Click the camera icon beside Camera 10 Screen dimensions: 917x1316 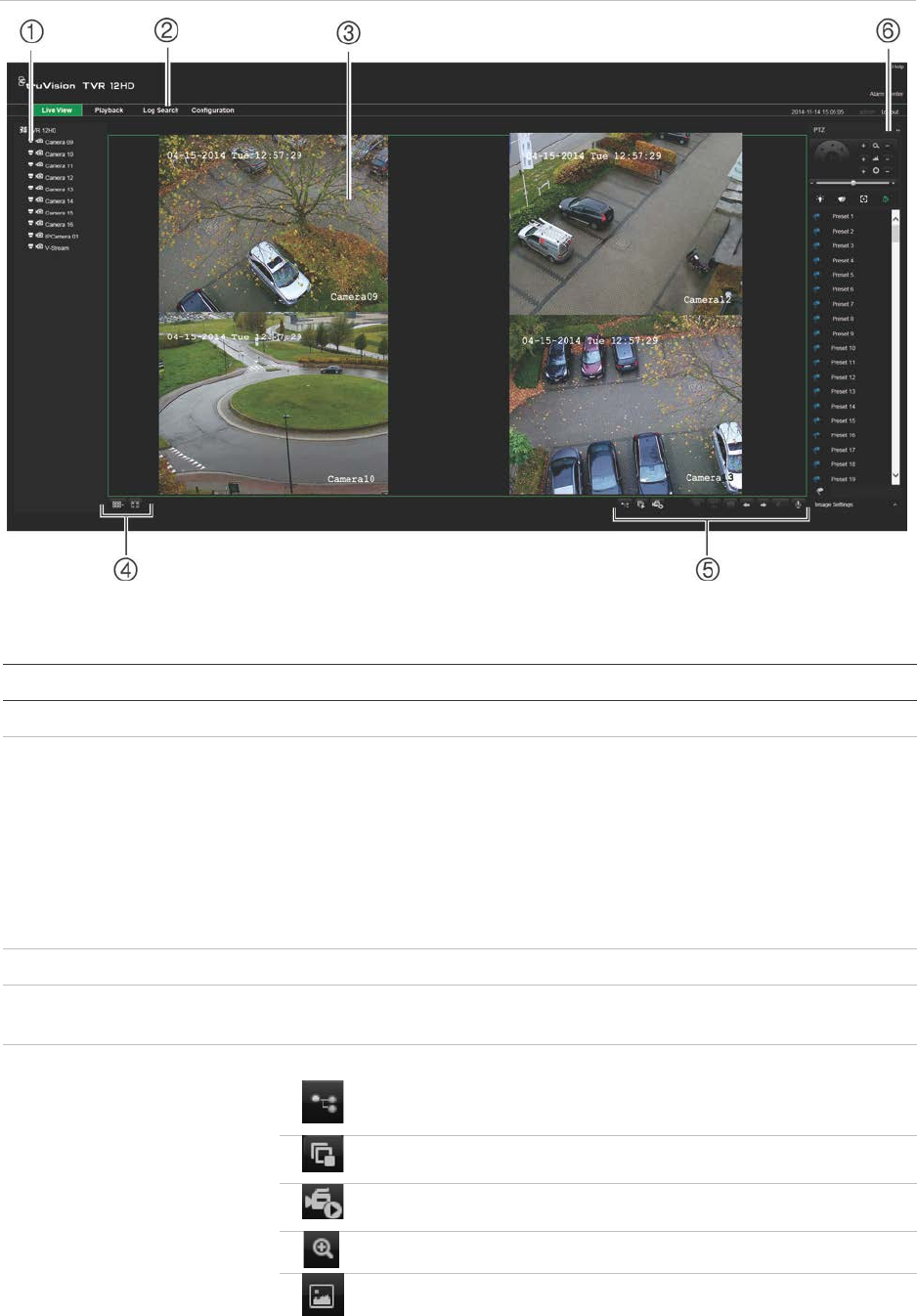coord(39,154)
